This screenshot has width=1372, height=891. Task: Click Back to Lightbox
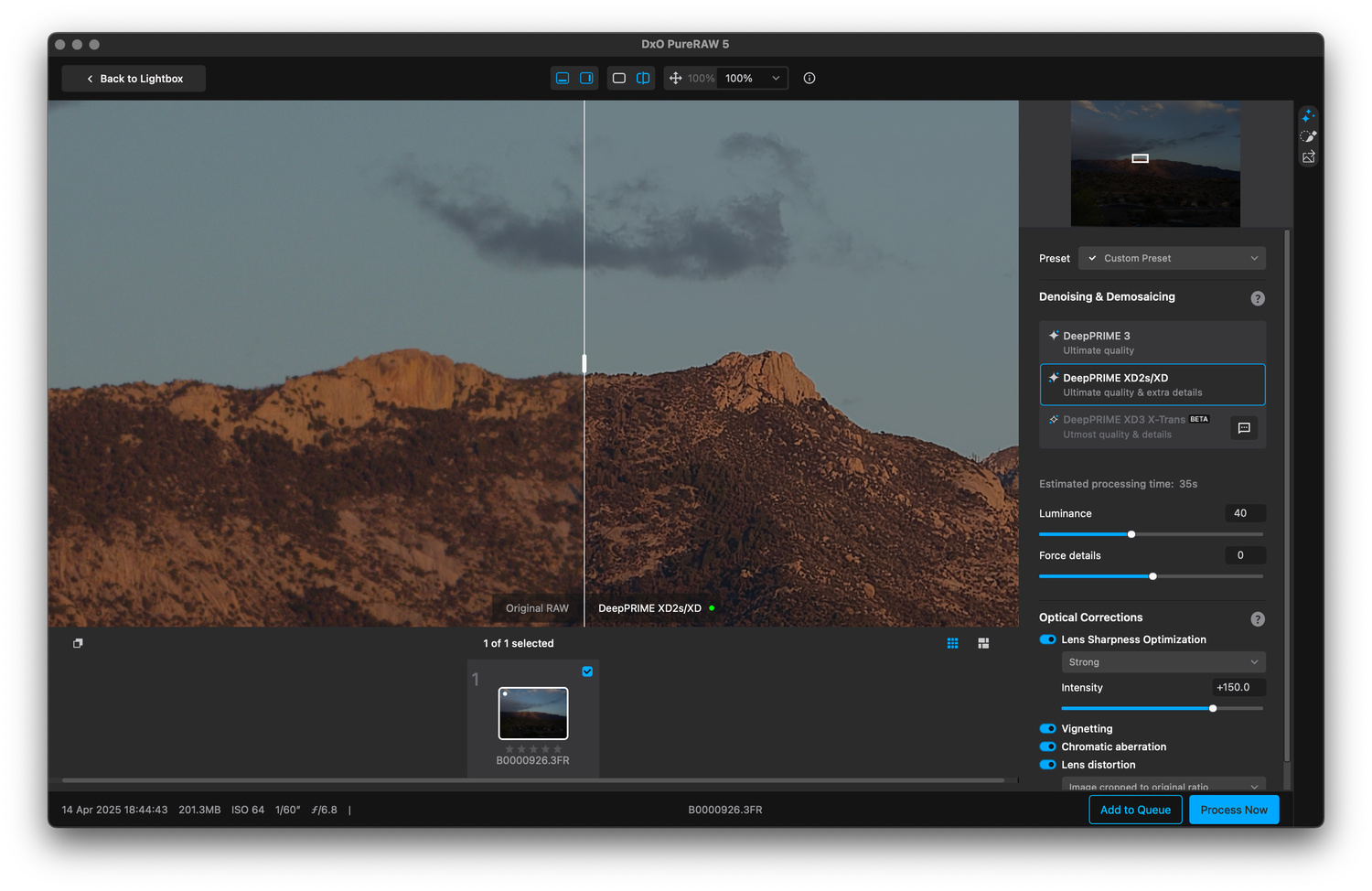134,79
